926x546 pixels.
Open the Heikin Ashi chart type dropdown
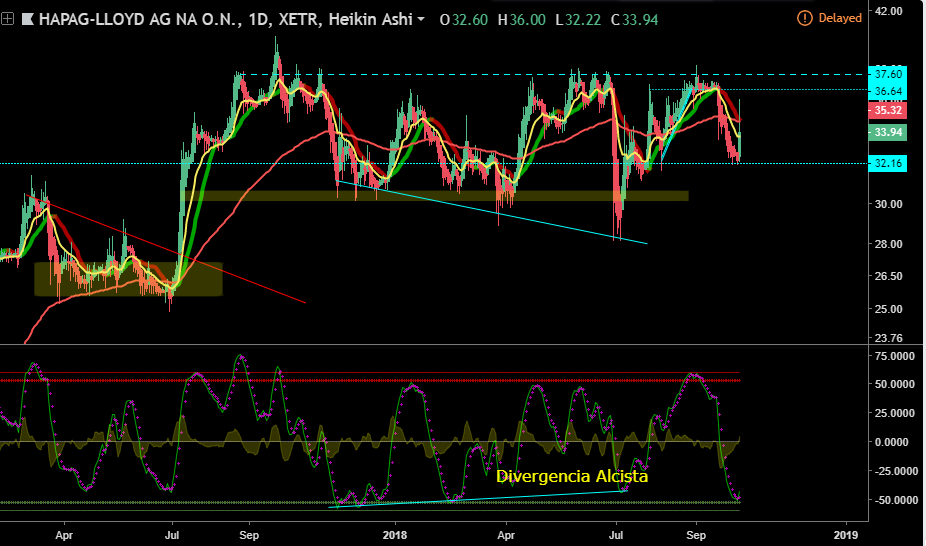(x=420, y=19)
